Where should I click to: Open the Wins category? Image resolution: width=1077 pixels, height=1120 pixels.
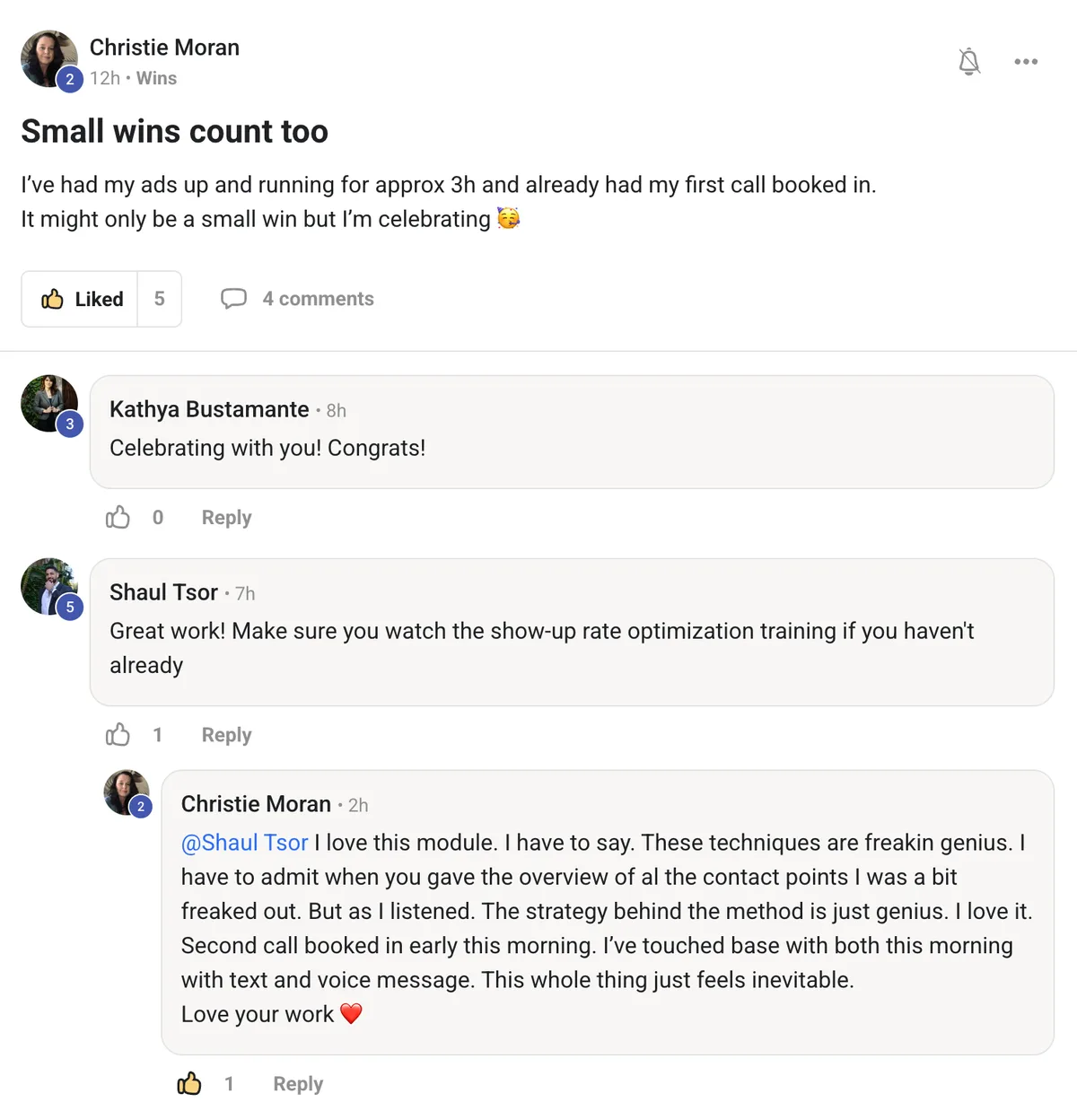coord(156,78)
